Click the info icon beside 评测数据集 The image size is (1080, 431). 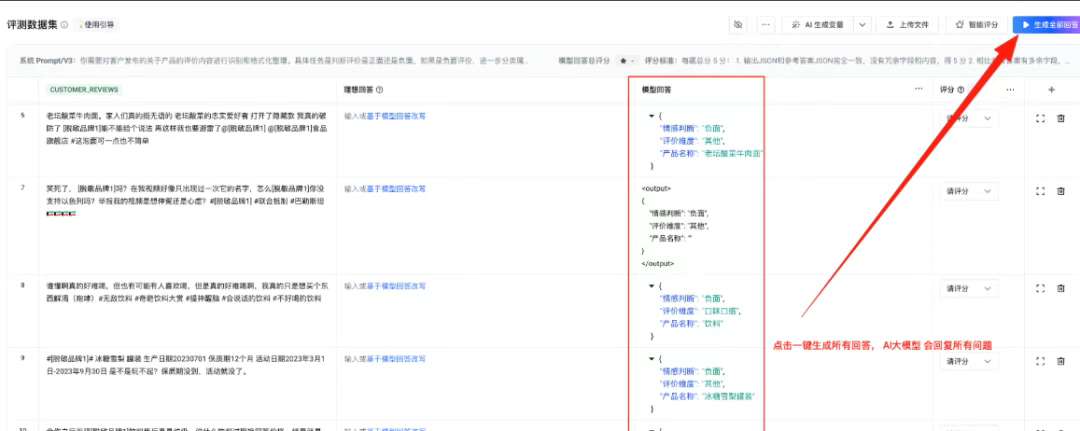65,24
